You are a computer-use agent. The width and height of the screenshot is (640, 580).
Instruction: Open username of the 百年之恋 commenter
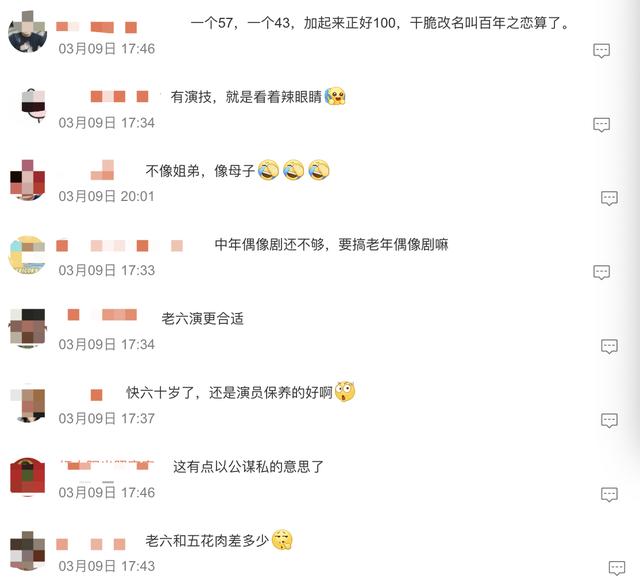tap(96, 27)
